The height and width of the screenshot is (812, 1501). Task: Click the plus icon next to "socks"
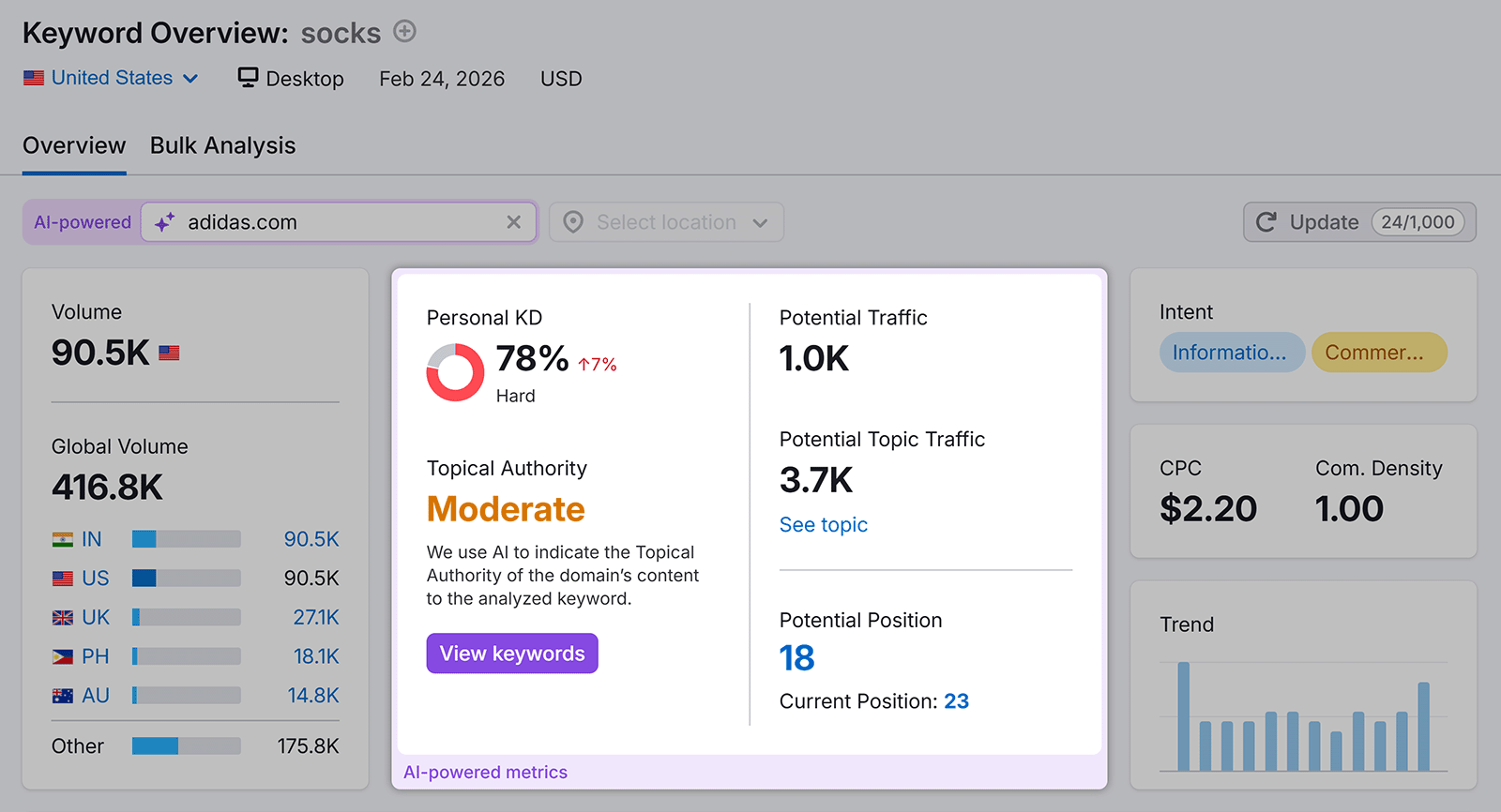click(x=403, y=31)
